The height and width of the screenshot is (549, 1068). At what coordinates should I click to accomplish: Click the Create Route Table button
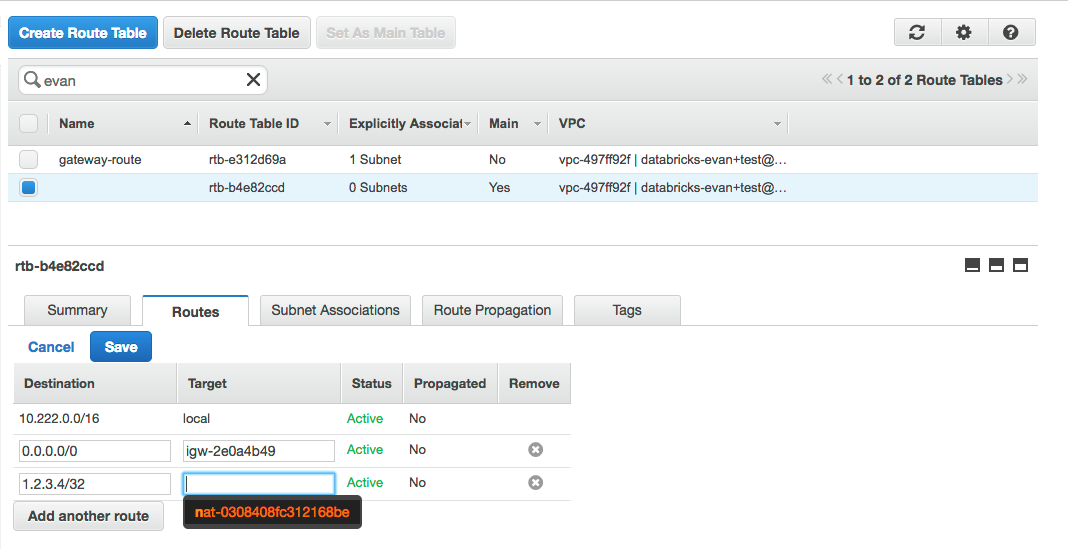tap(83, 33)
